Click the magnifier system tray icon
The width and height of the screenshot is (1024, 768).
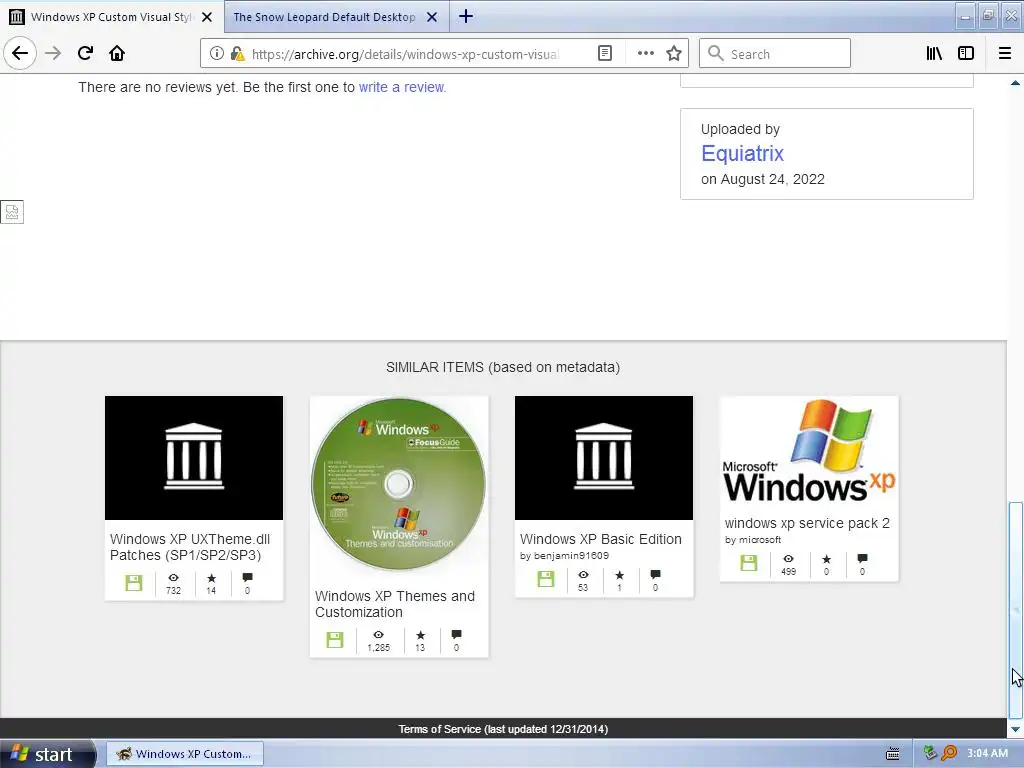coord(949,753)
